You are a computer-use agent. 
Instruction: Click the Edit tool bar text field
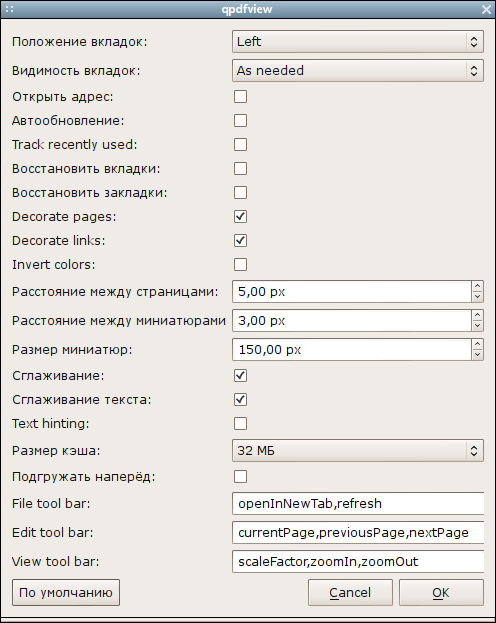coord(358,532)
